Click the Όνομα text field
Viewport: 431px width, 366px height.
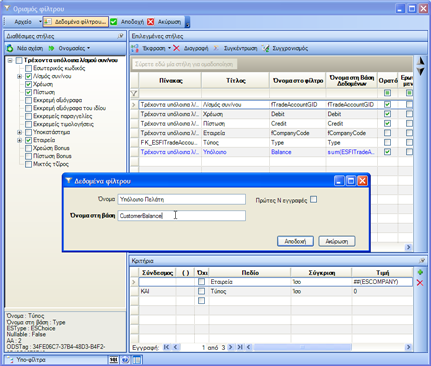[x=182, y=199]
